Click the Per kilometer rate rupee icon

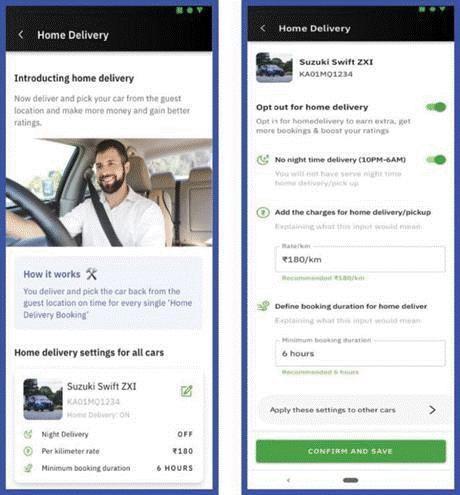click(x=28, y=451)
